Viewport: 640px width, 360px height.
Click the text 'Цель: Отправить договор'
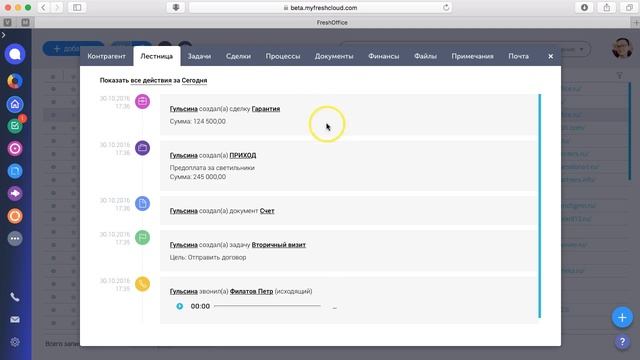click(x=208, y=258)
